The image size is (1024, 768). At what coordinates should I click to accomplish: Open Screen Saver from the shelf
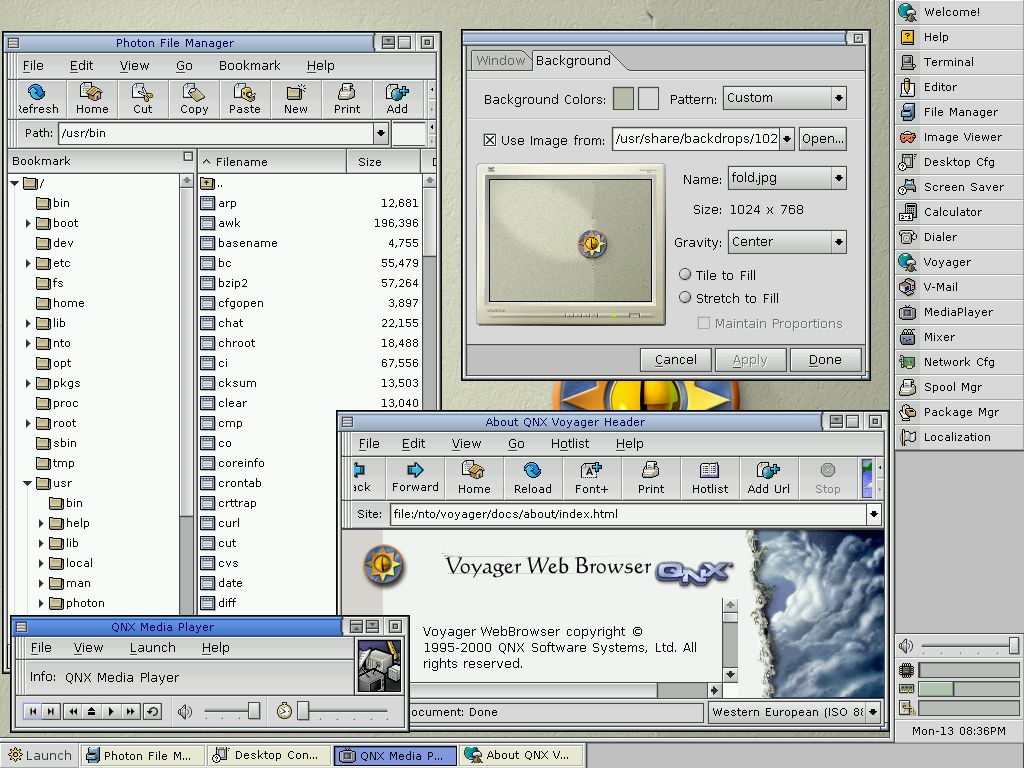click(959, 187)
